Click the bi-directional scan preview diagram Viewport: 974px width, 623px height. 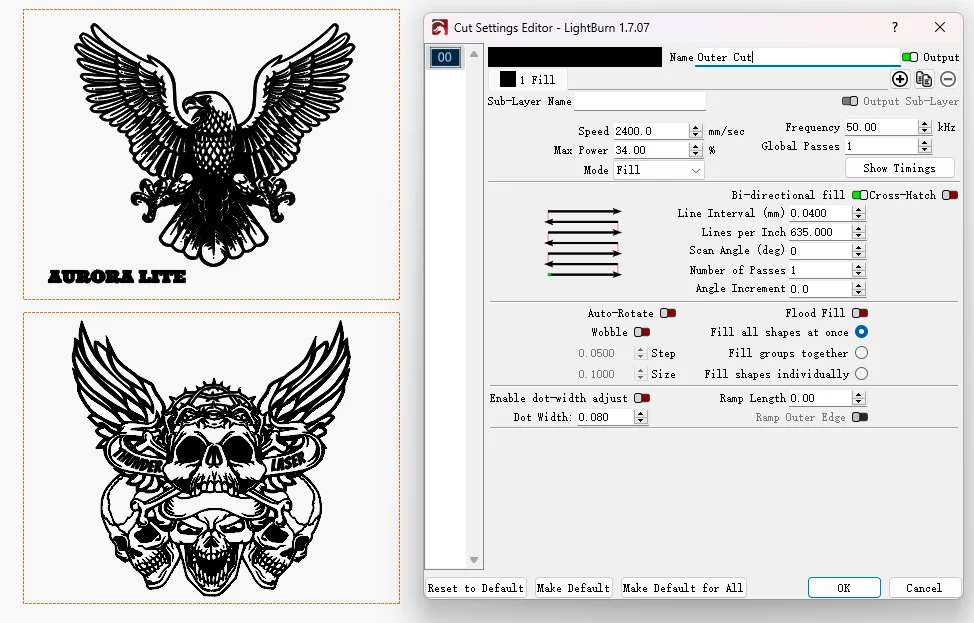[x=583, y=243]
